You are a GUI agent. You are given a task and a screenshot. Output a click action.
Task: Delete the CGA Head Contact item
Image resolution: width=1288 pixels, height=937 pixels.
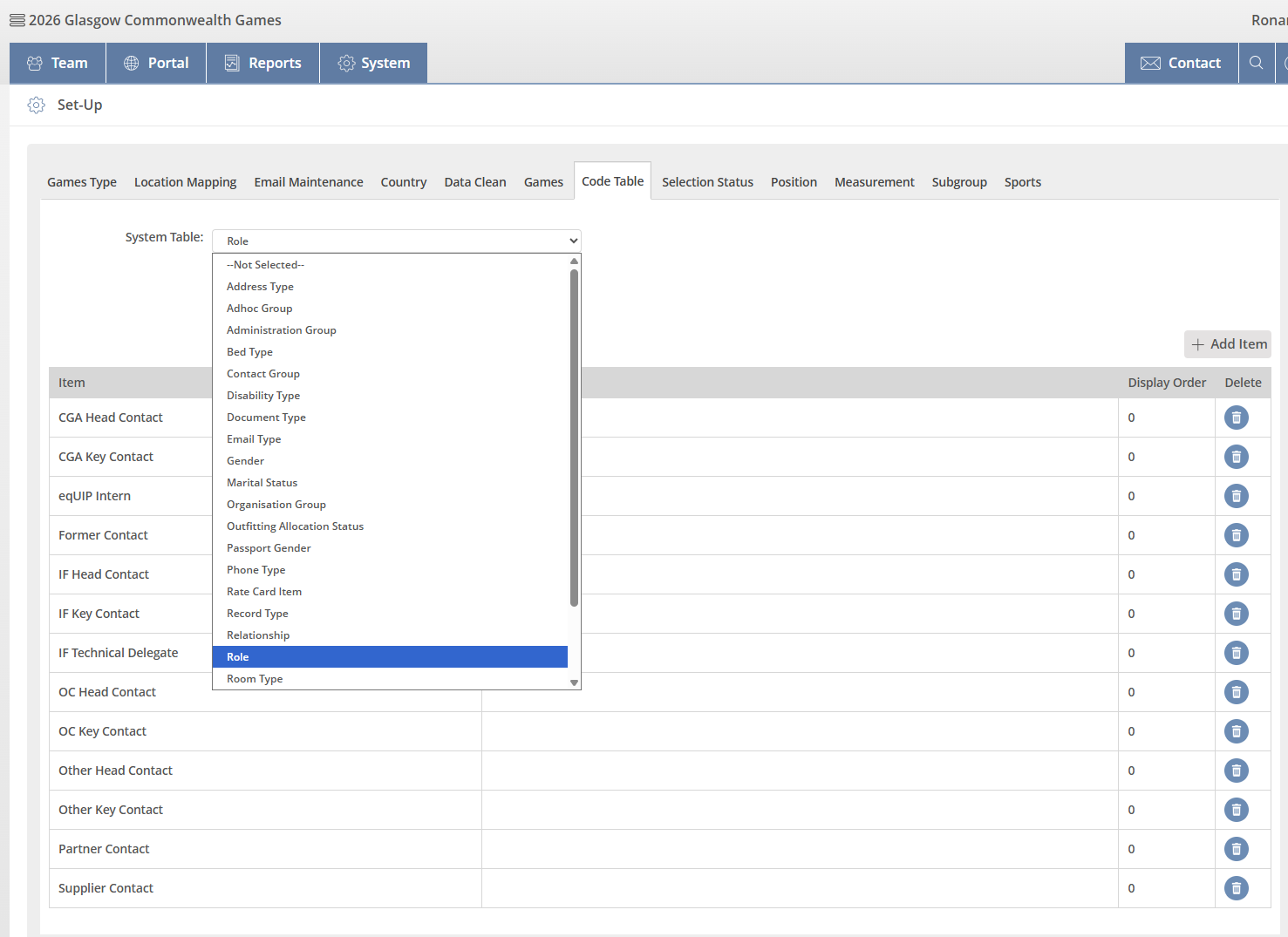(1236, 418)
